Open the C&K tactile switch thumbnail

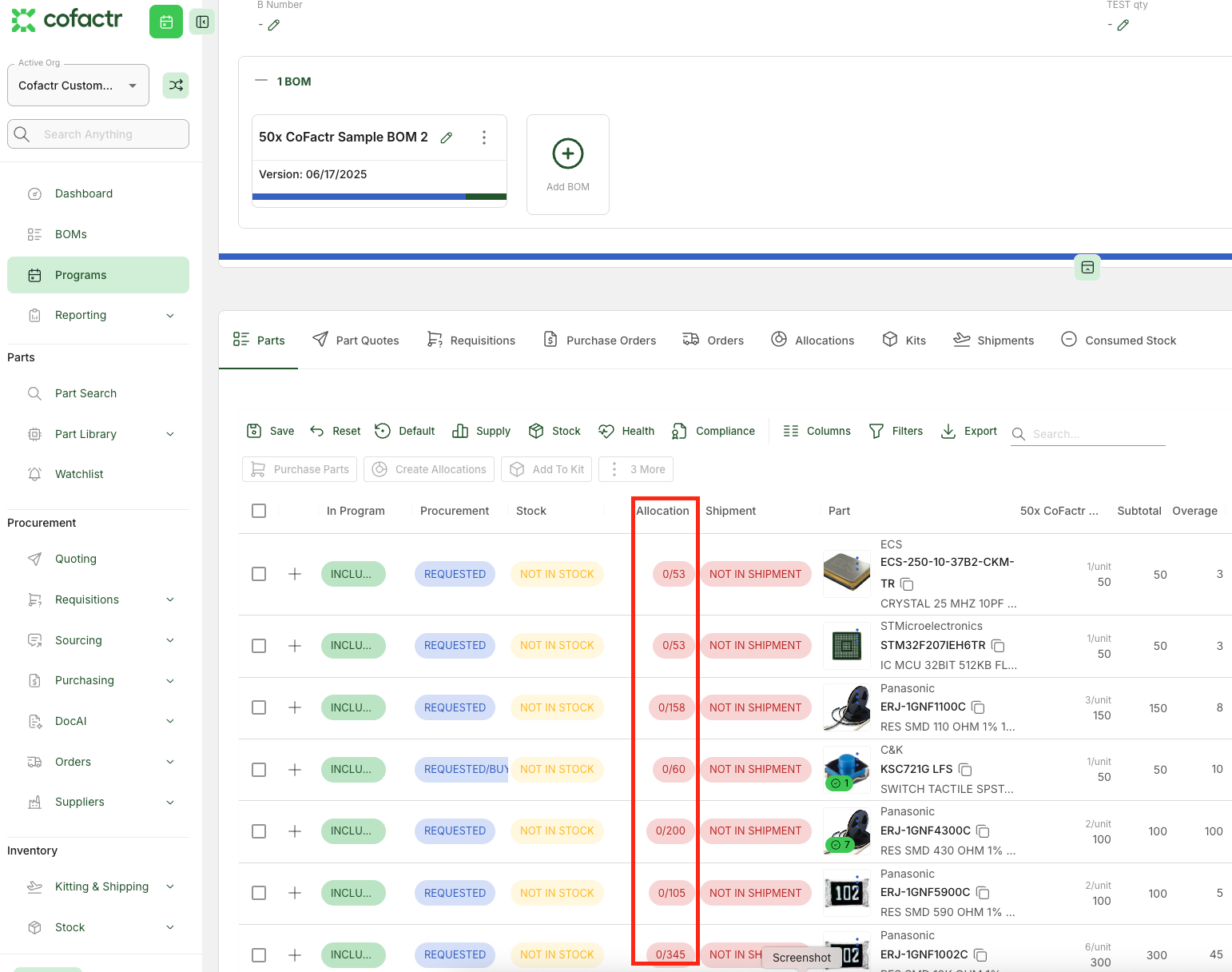847,769
